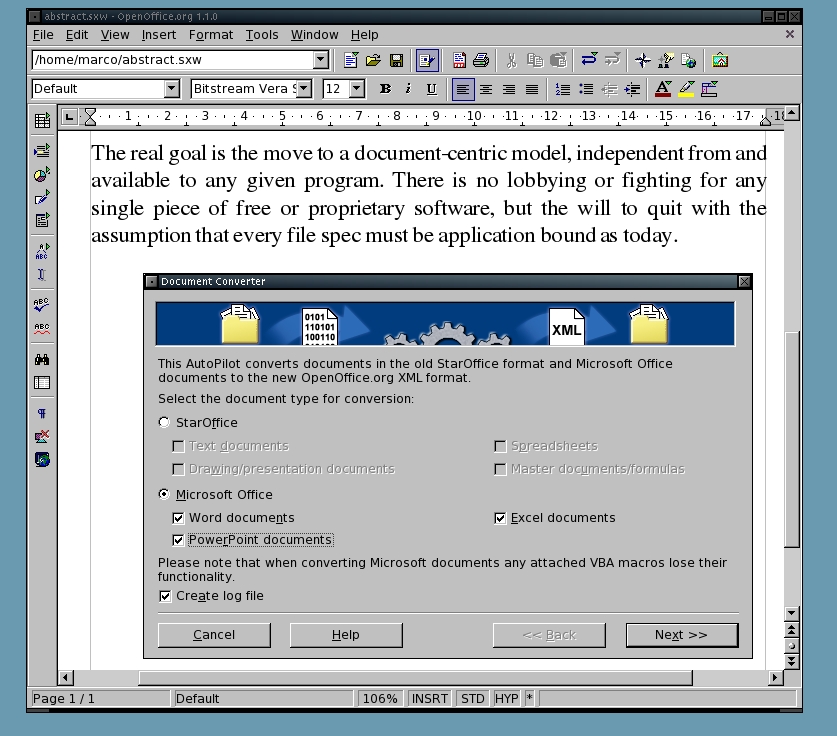Toggle Bold formatting in the toolbar
Screen dimensions: 837x736
[x=385, y=89]
